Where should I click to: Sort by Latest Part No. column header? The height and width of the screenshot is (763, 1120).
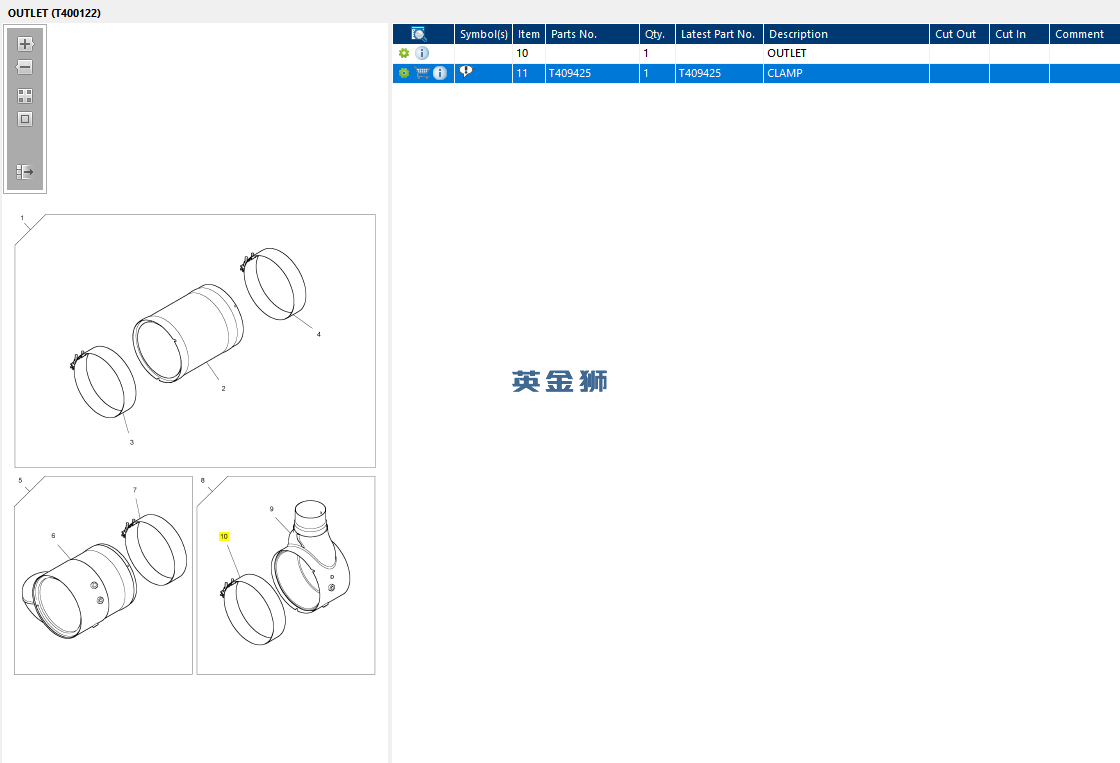[x=719, y=34]
